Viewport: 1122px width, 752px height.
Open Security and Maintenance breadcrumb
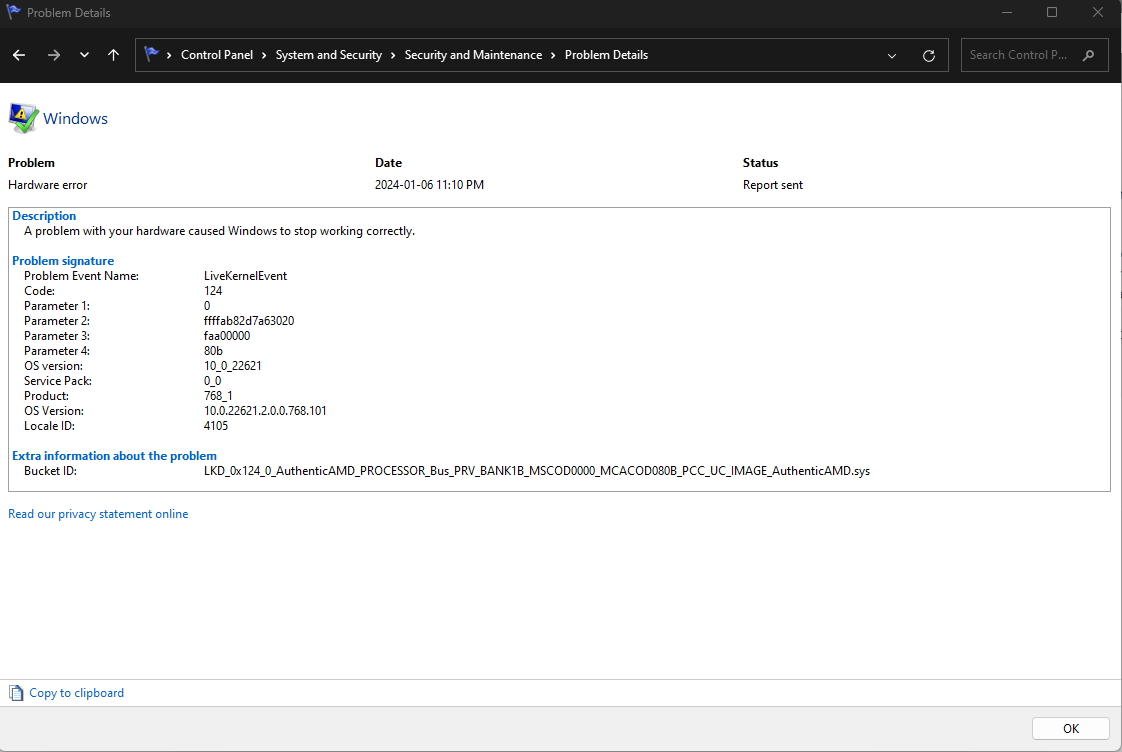pyautogui.click(x=473, y=55)
